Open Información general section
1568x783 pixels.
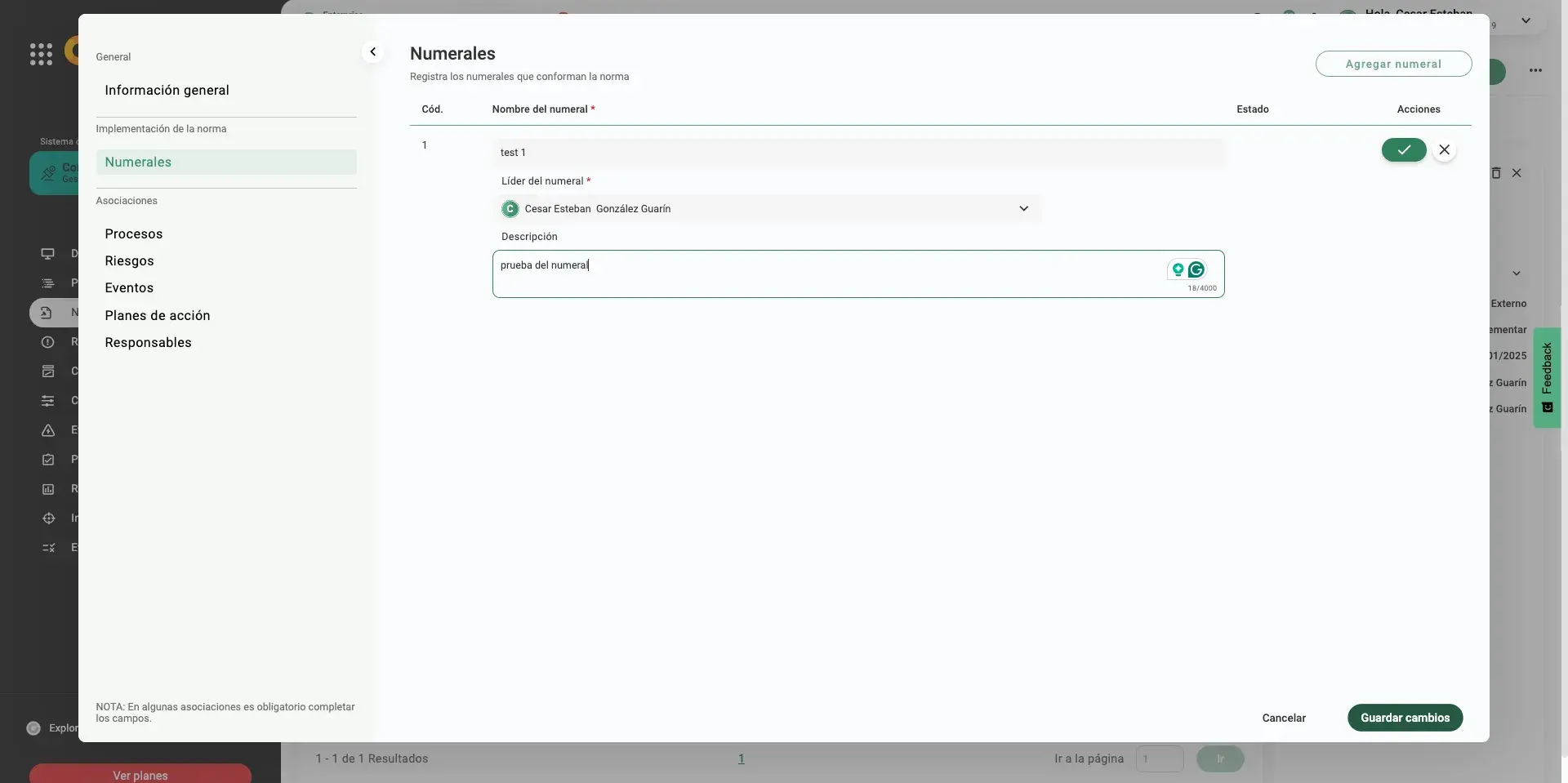tap(167, 91)
